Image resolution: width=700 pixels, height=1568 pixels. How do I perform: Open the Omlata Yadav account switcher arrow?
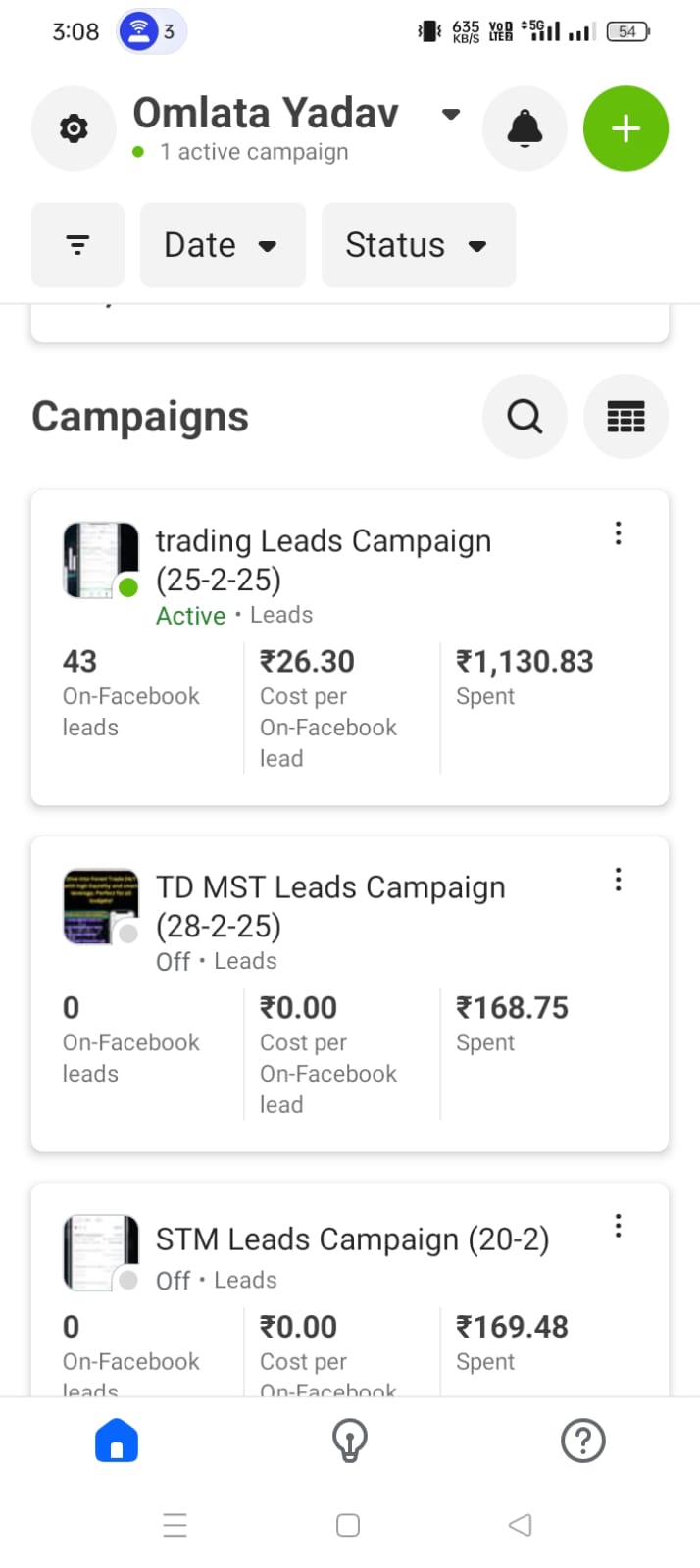click(x=451, y=114)
